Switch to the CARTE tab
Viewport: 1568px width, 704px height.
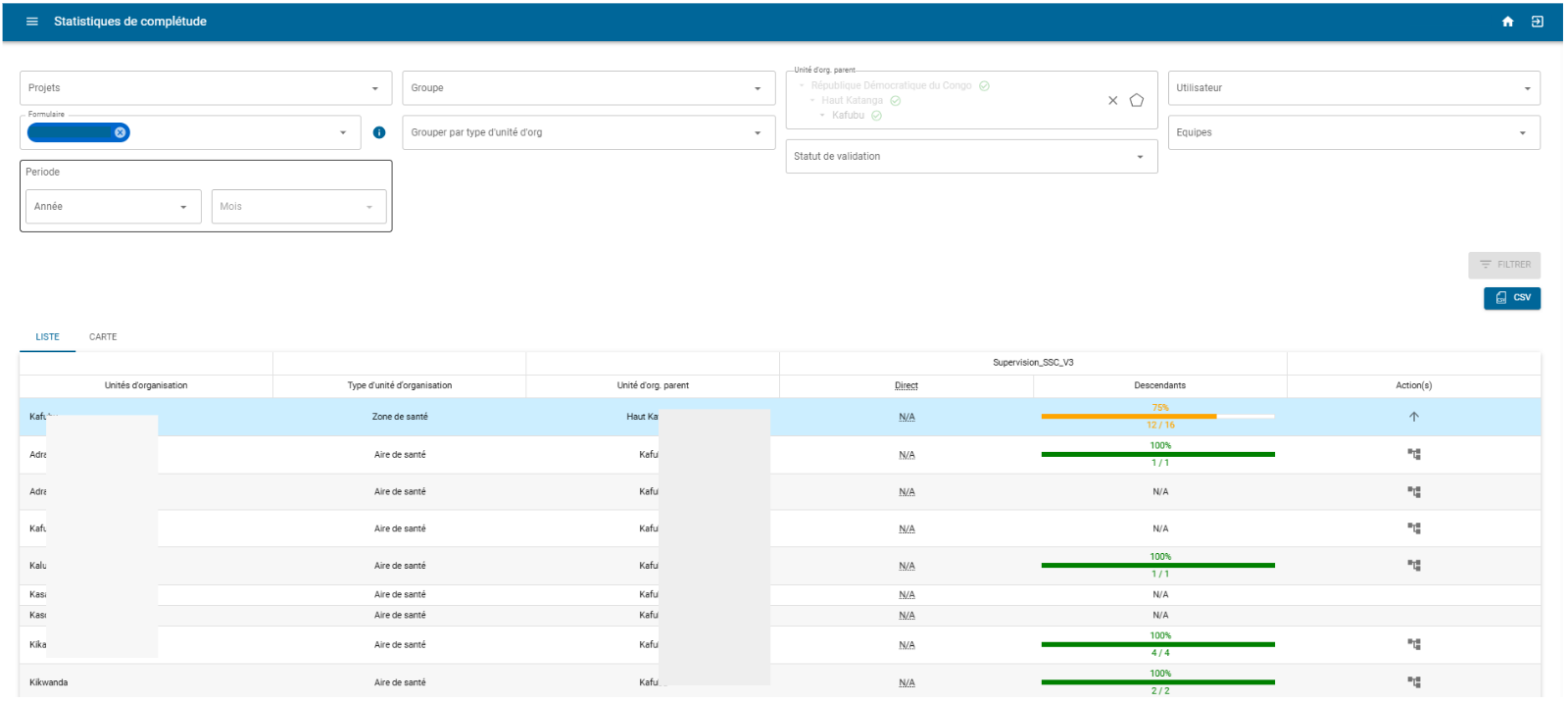pos(103,337)
